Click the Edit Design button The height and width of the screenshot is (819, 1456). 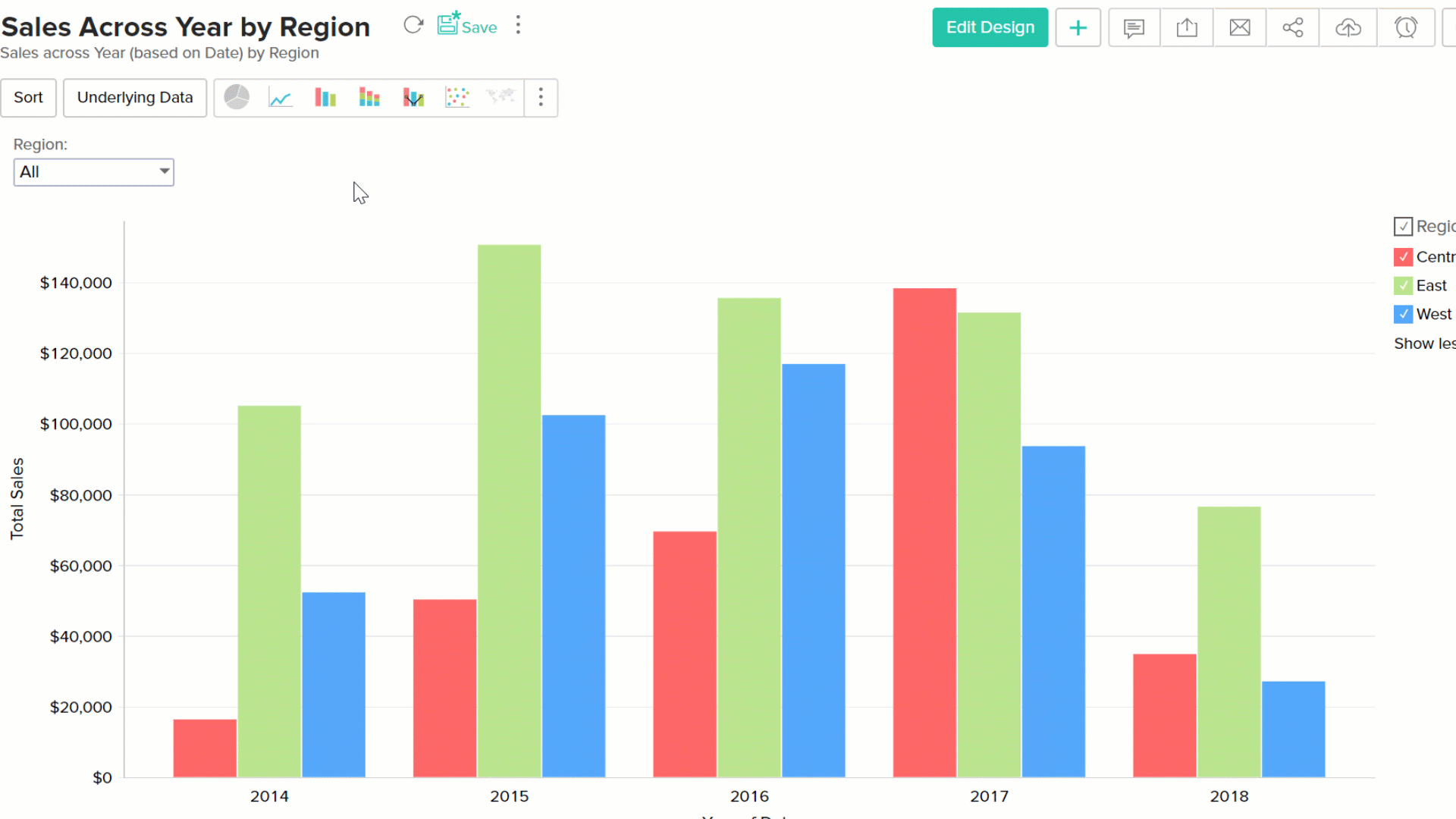990,28
